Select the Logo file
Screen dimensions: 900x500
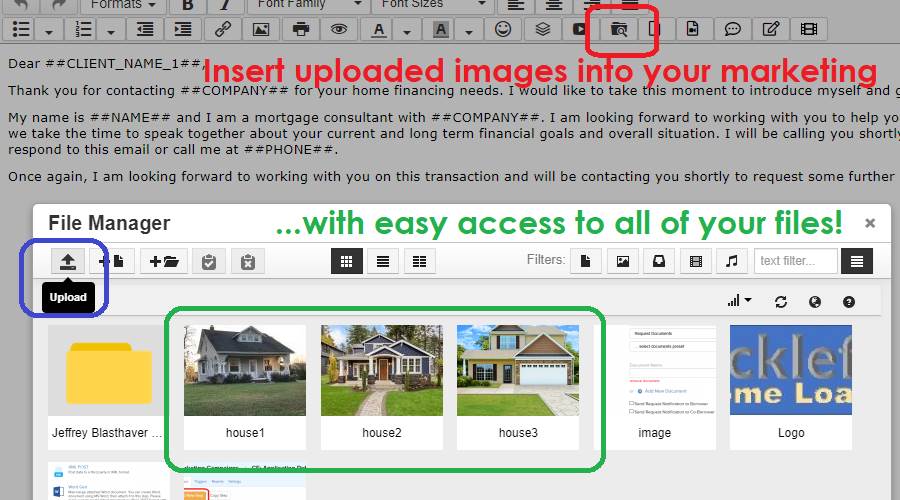[x=791, y=387]
